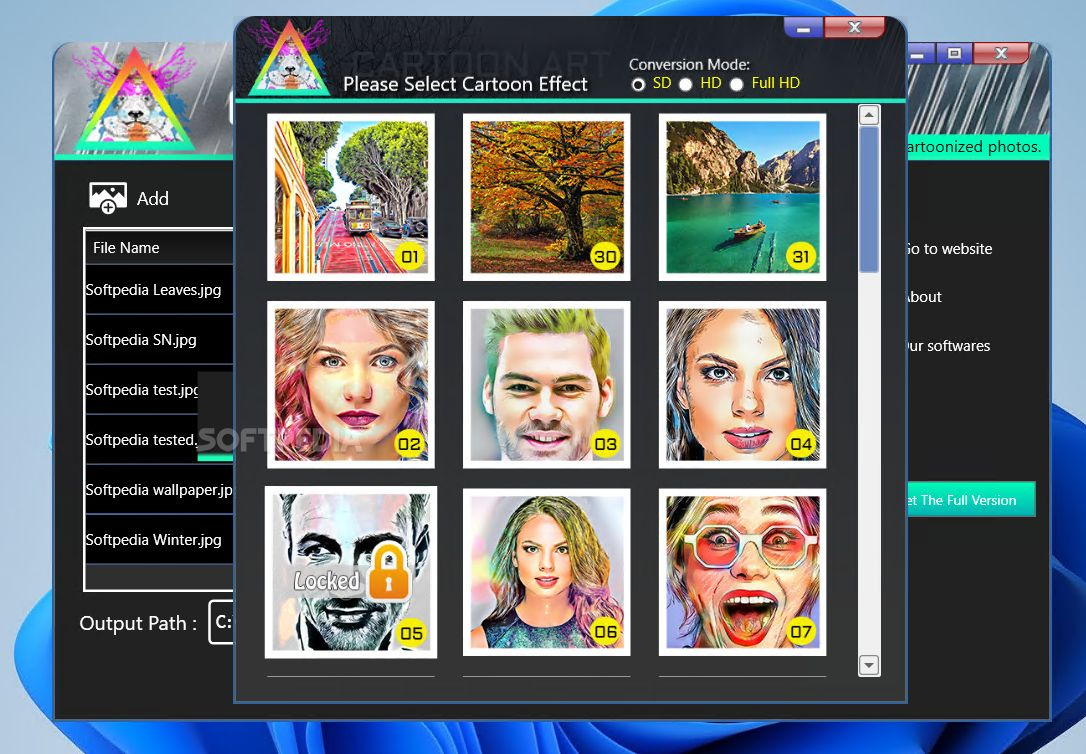The width and height of the screenshot is (1086, 754).
Task: Select Softpedia Winter.jpg in file list
Action: 159,539
